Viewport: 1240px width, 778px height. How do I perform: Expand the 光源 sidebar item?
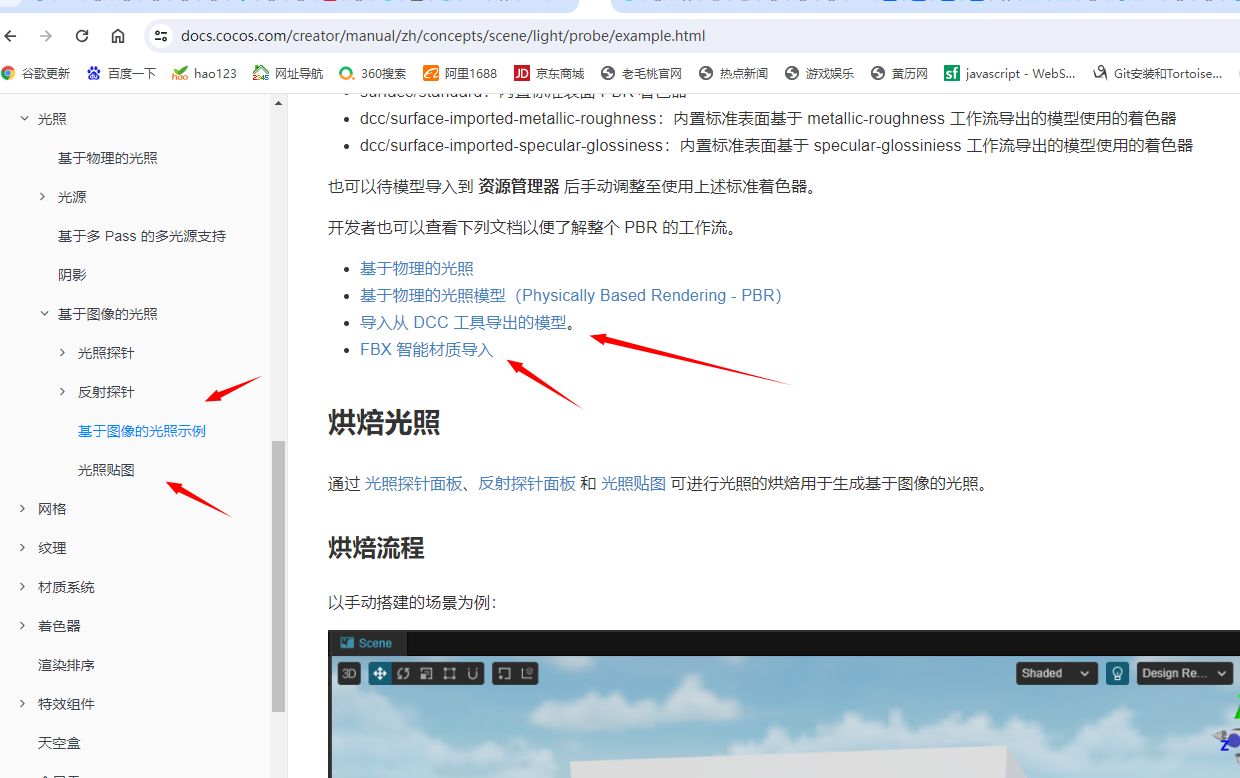click(x=43, y=197)
